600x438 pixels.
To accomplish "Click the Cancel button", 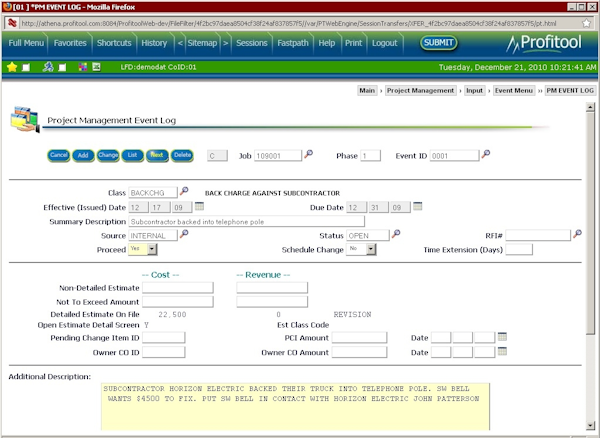I will [59, 155].
